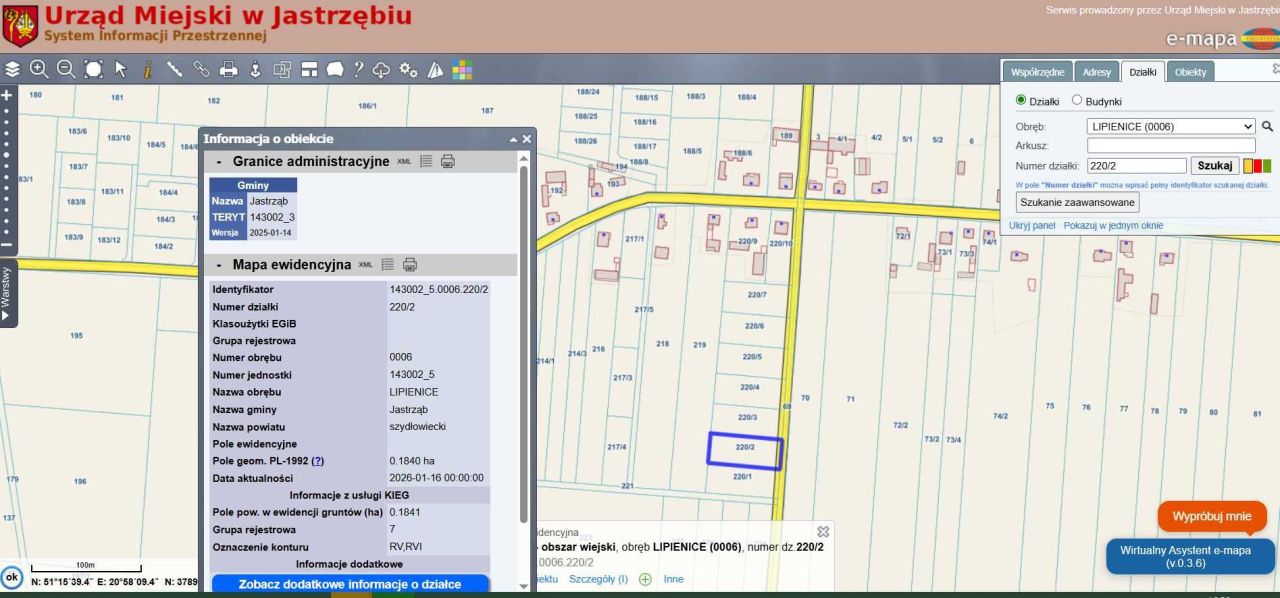The image size is (1280, 598).
Task: Collapse the Informacja o obiekcie window
Action: (514, 139)
